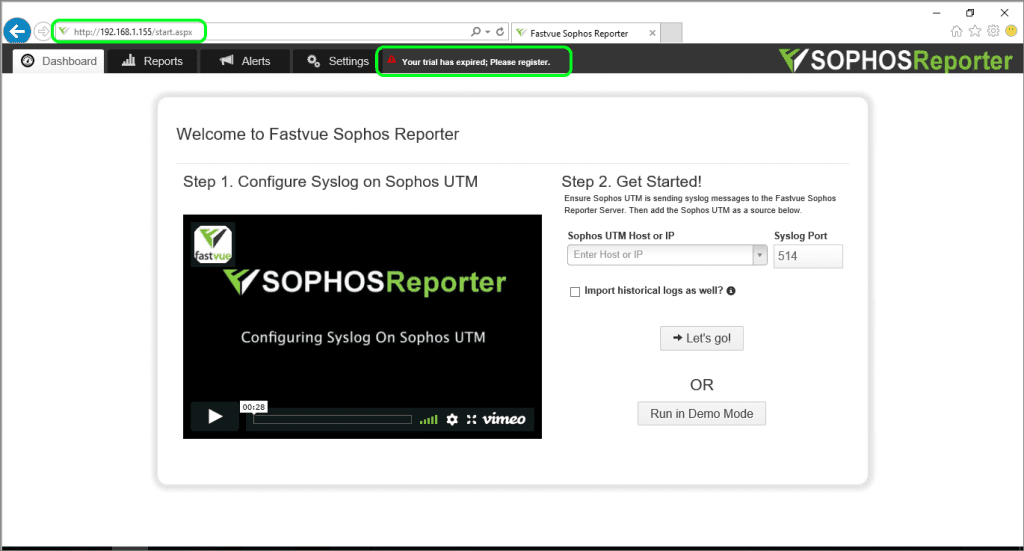The height and width of the screenshot is (551, 1024).
Task: Switch to the Dashboard tab
Action: [59, 61]
